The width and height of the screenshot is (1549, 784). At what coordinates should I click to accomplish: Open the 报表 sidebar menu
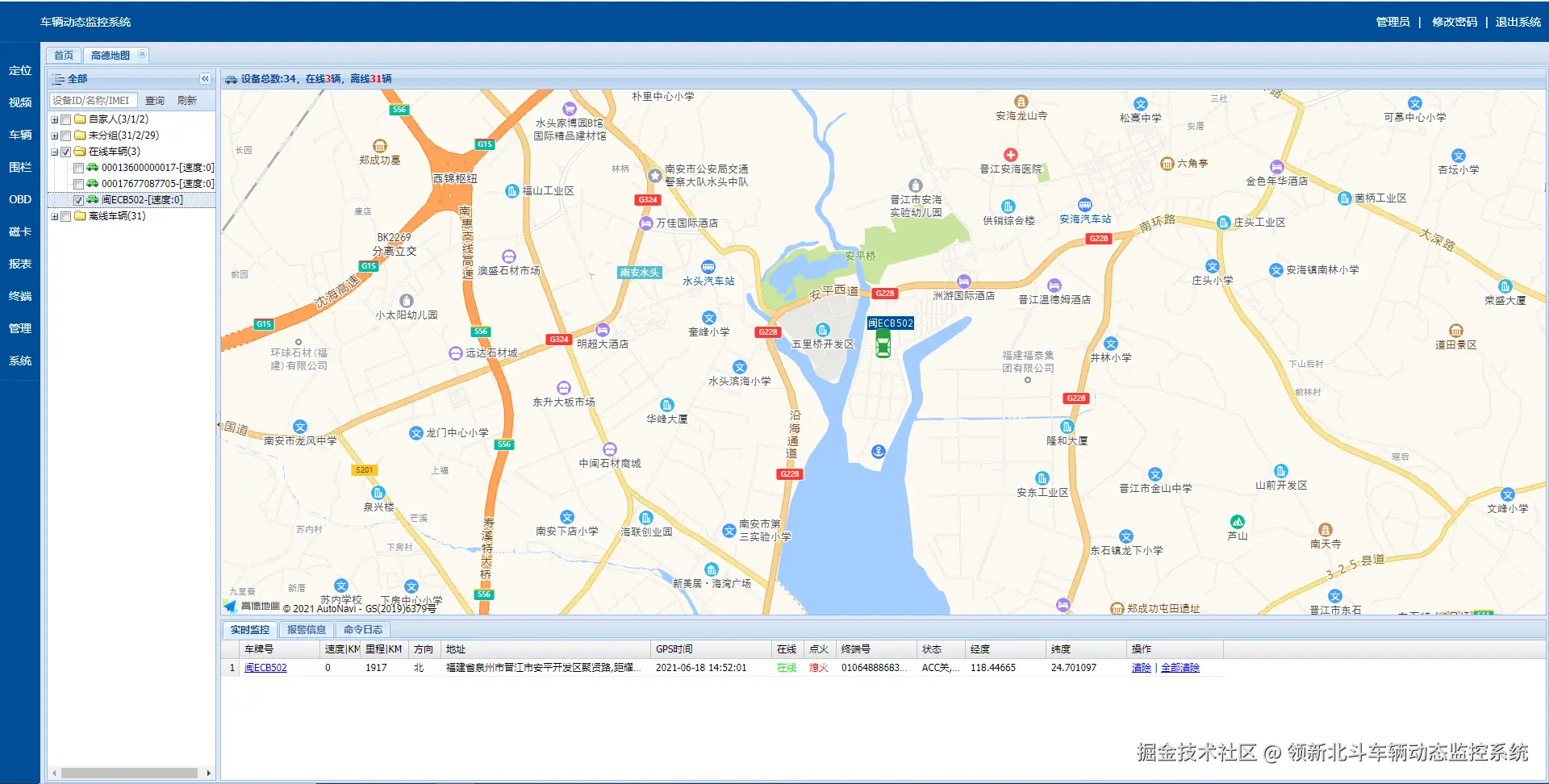click(20, 264)
